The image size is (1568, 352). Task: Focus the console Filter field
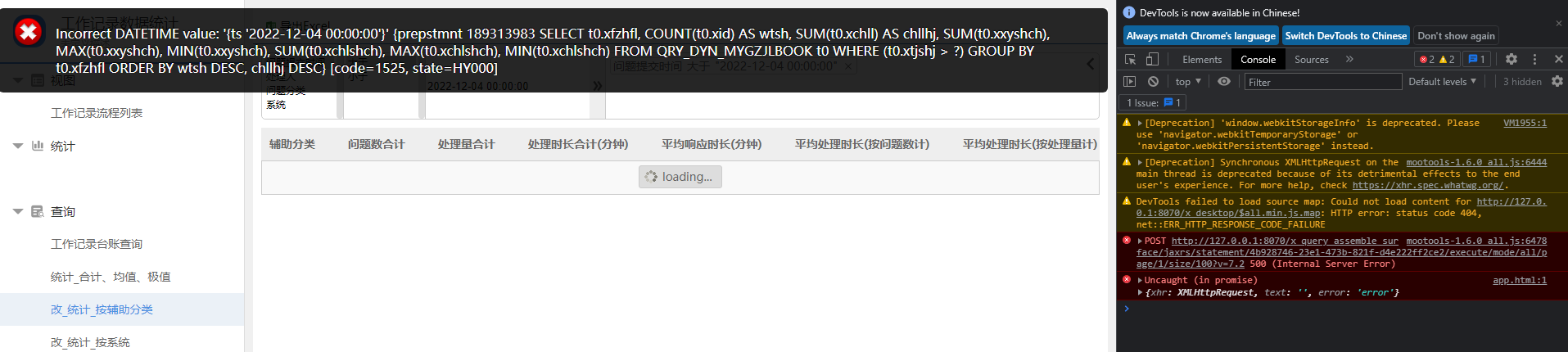click(x=1323, y=81)
